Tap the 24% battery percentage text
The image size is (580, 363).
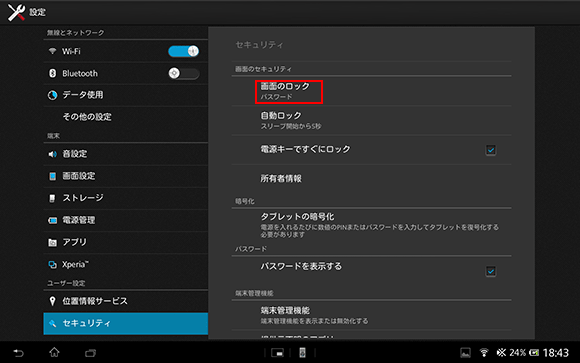tap(517, 353)
